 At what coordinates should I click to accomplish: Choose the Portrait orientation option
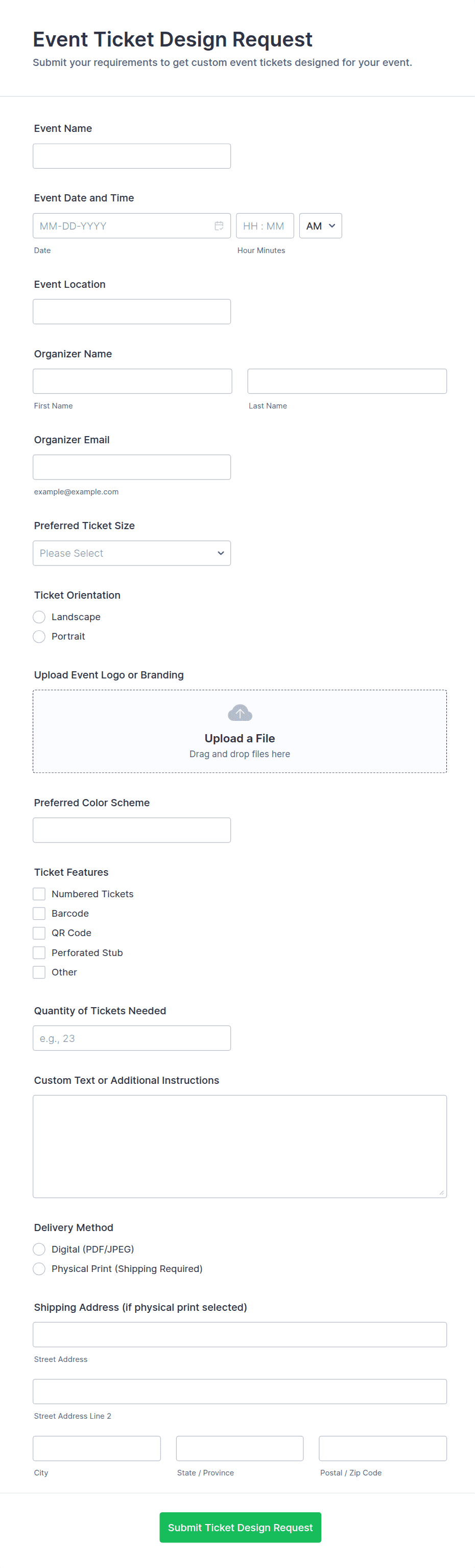(39, 636)
